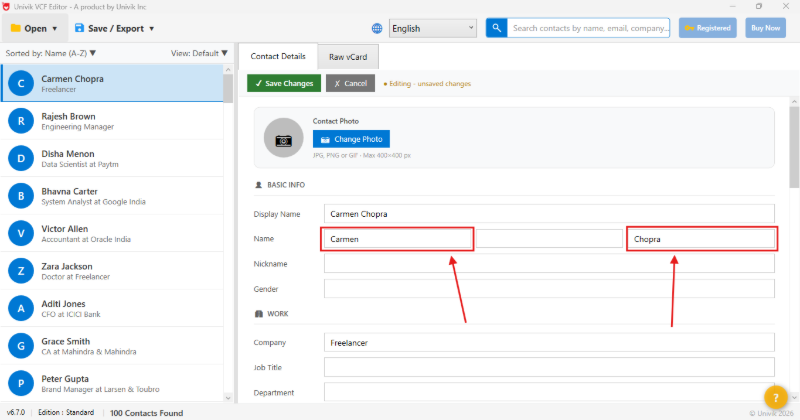Select the Disha Menon 'D' avatar
The width and height of the screenshot is (800, 420).
[x=21, y=158]
